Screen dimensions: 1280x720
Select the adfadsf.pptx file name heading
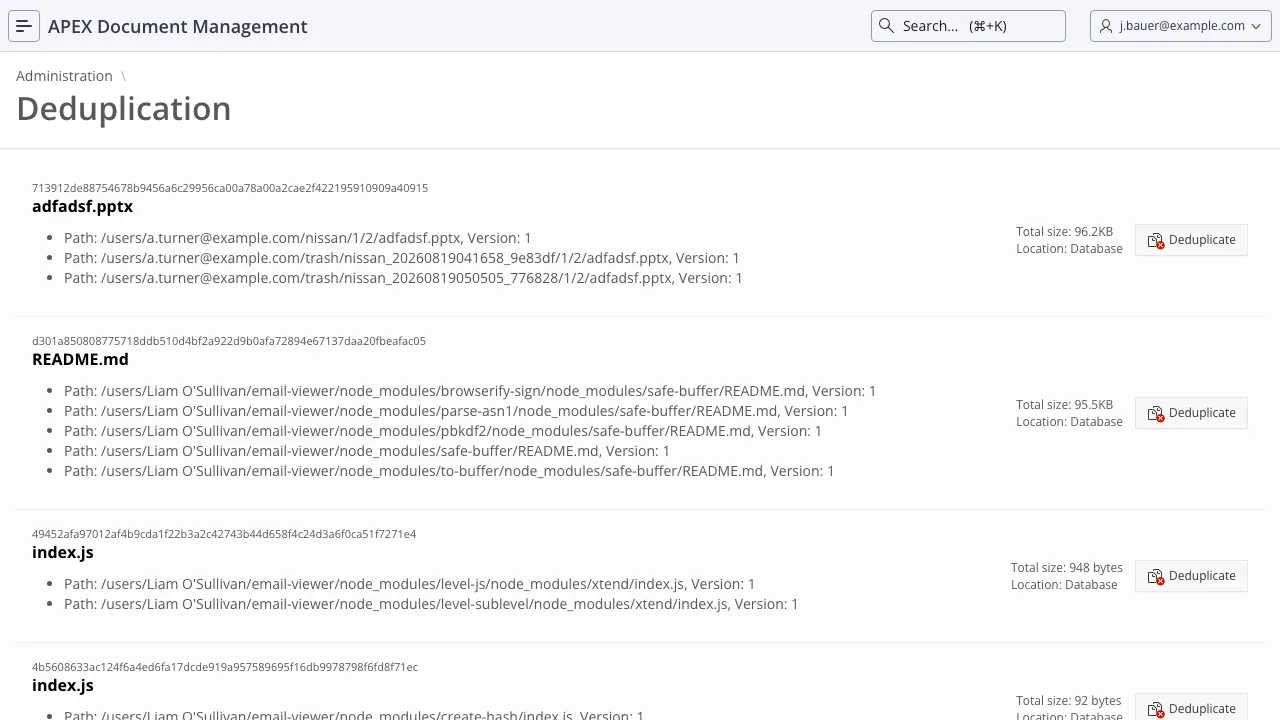[82, 206]
